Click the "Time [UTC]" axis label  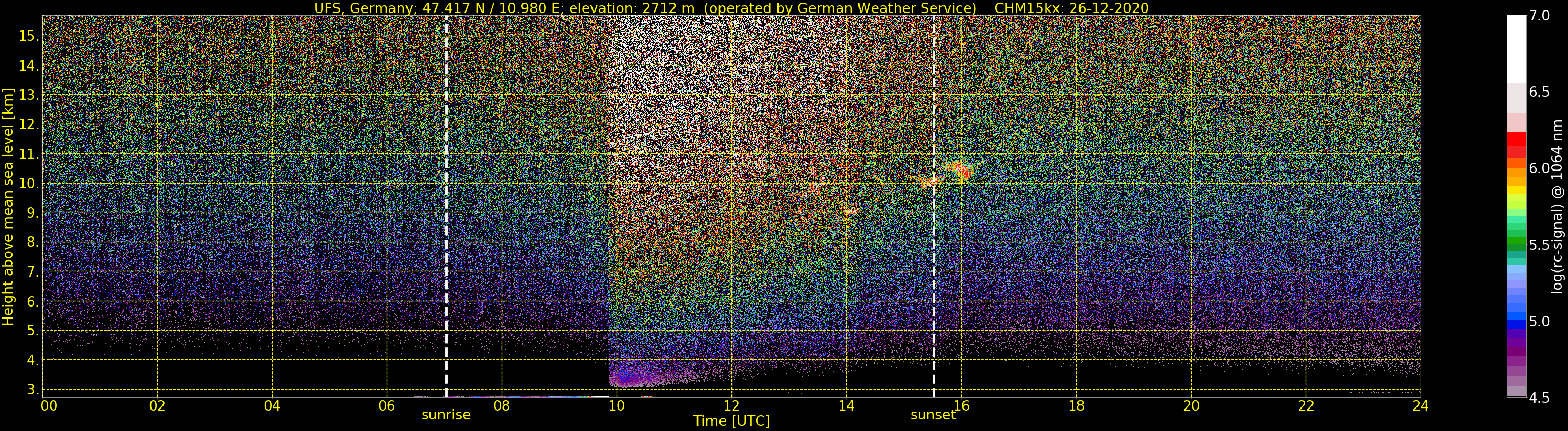[x=731, y=421]
